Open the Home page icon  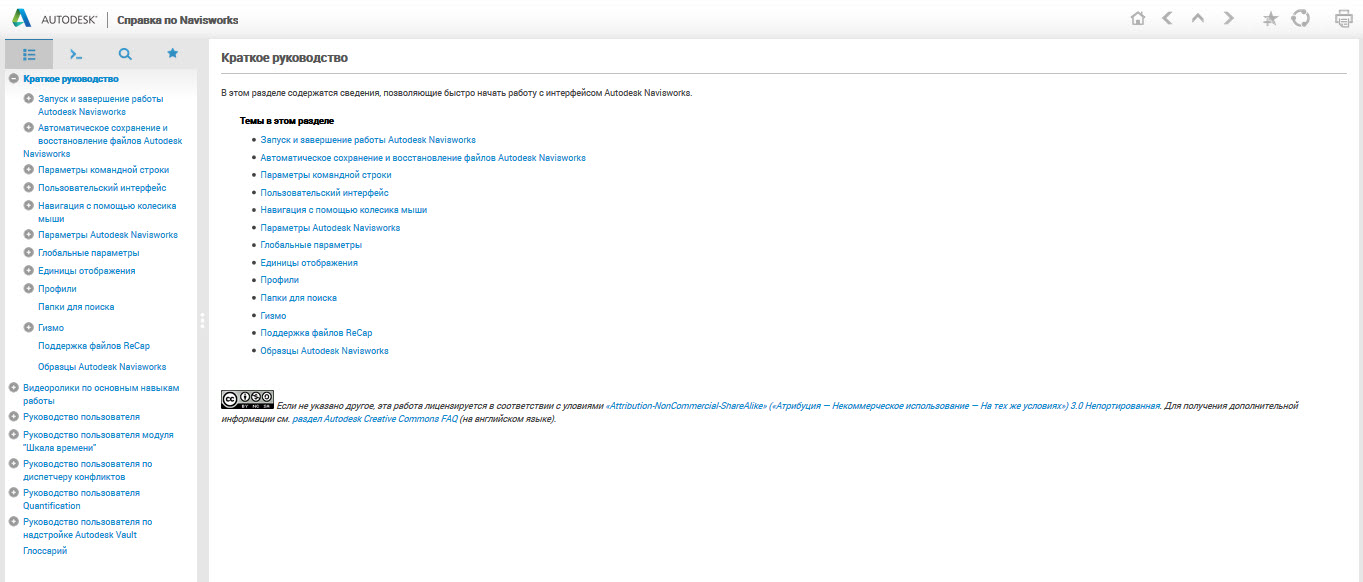[x=1137, y=19]
